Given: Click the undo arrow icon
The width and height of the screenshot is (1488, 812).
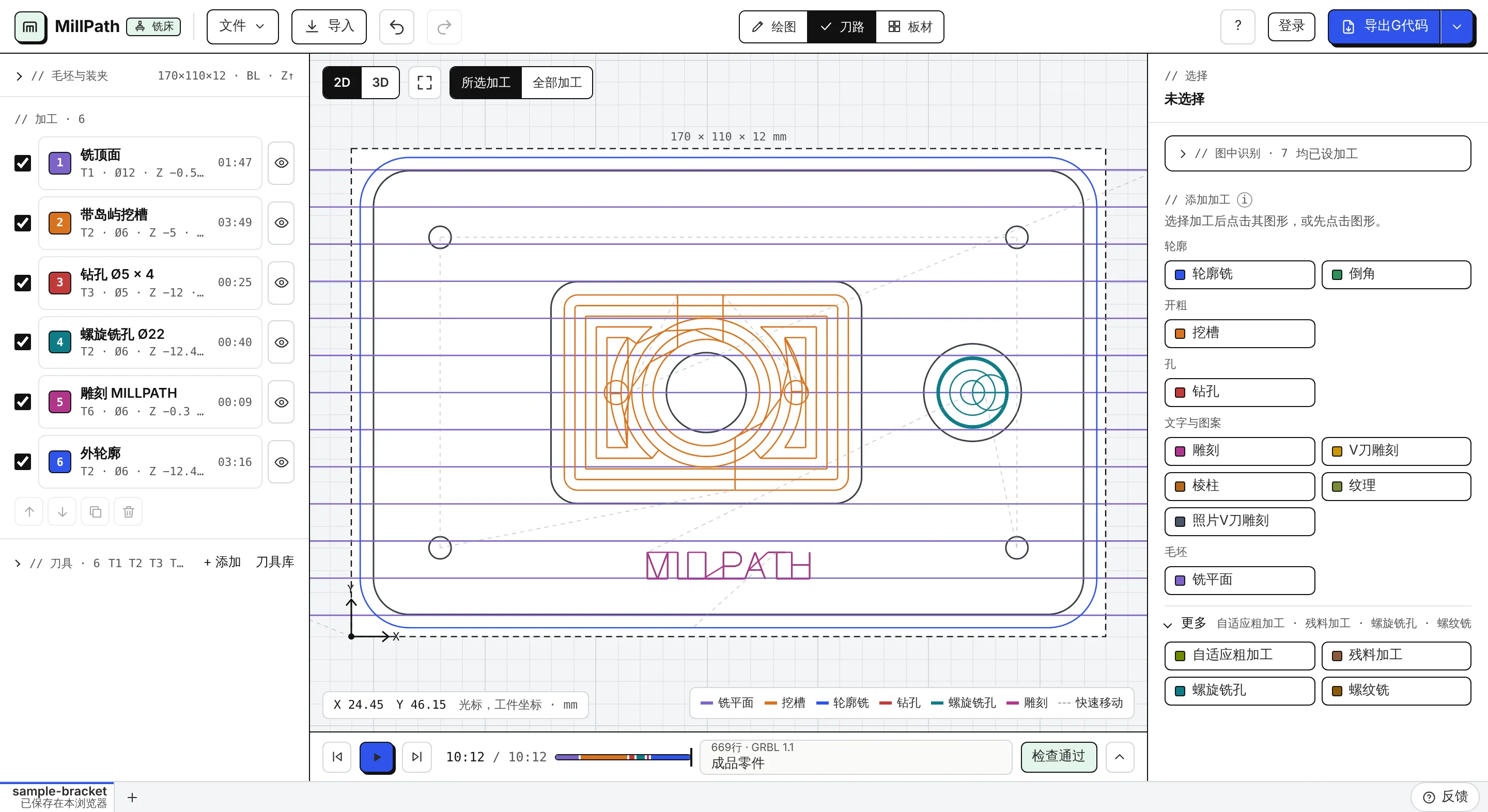Looking at the screenshot, I should pyautogui.click(x=396, y=26).
